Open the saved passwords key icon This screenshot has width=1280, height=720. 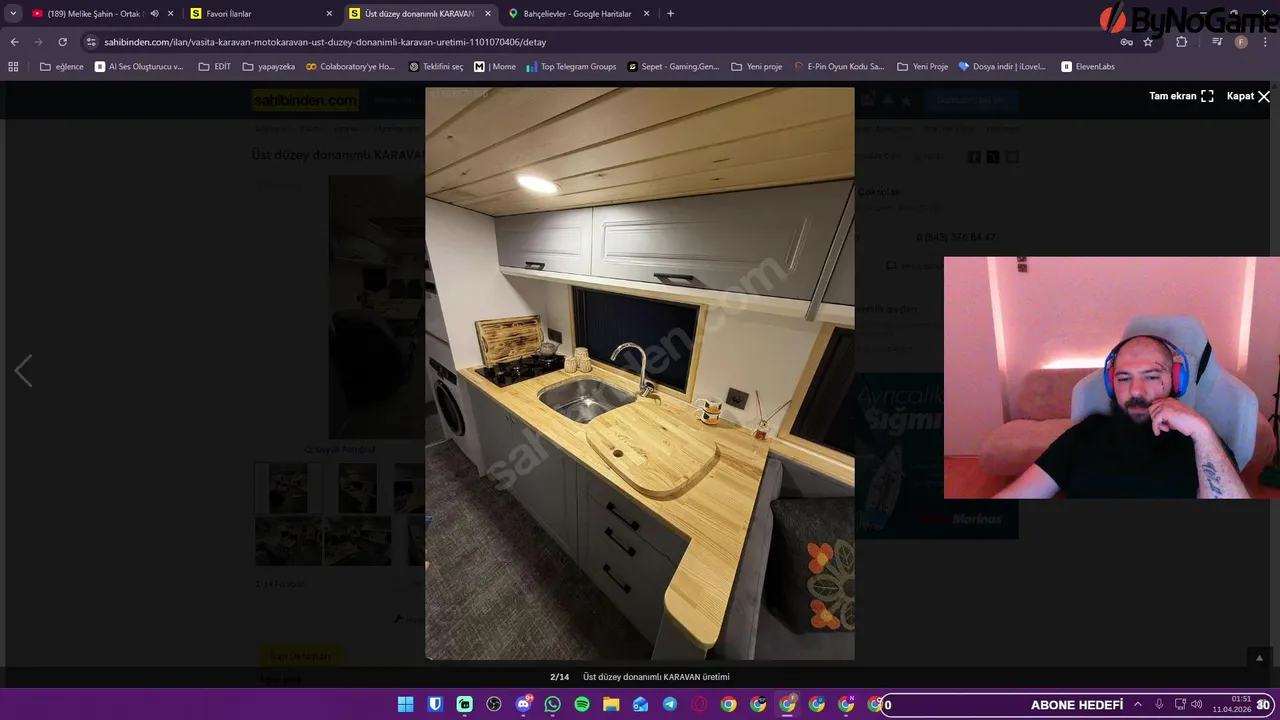(x=1126, y=42)
